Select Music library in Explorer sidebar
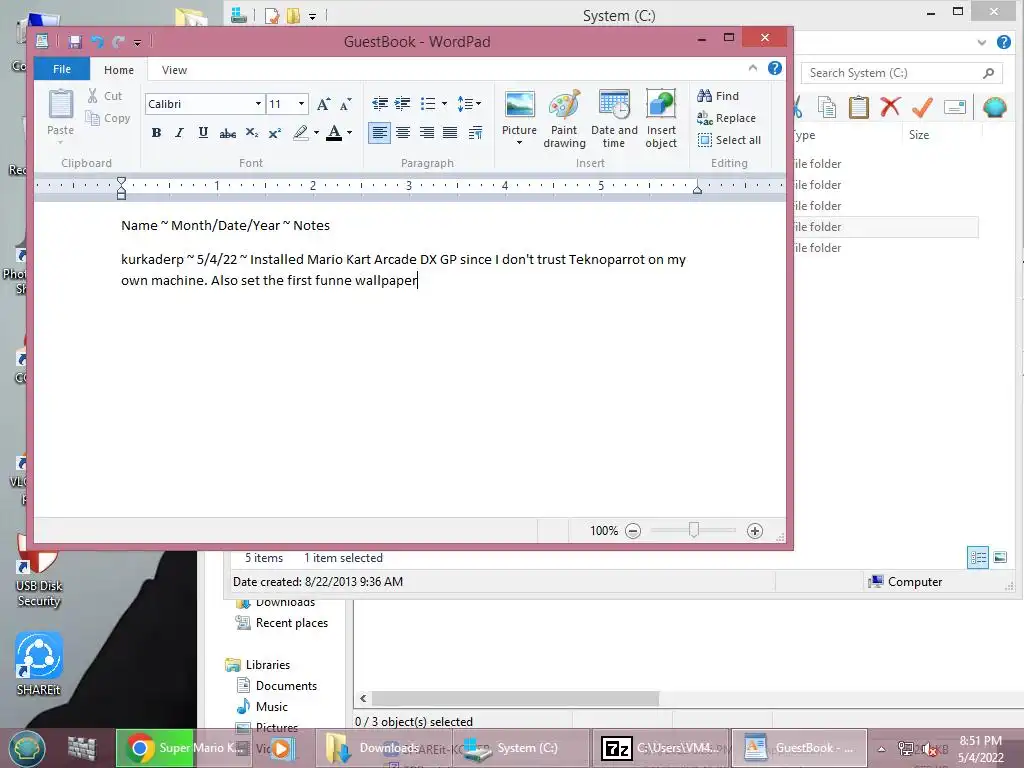This screenshot has width=1024, height=768. (x=262, y=707)
